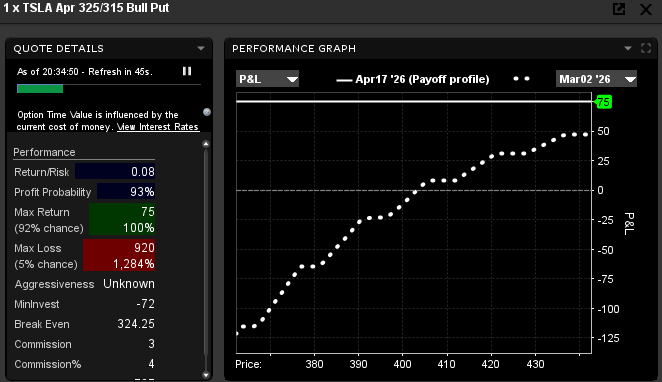Open the View Interest Rates link

point(158,127)
